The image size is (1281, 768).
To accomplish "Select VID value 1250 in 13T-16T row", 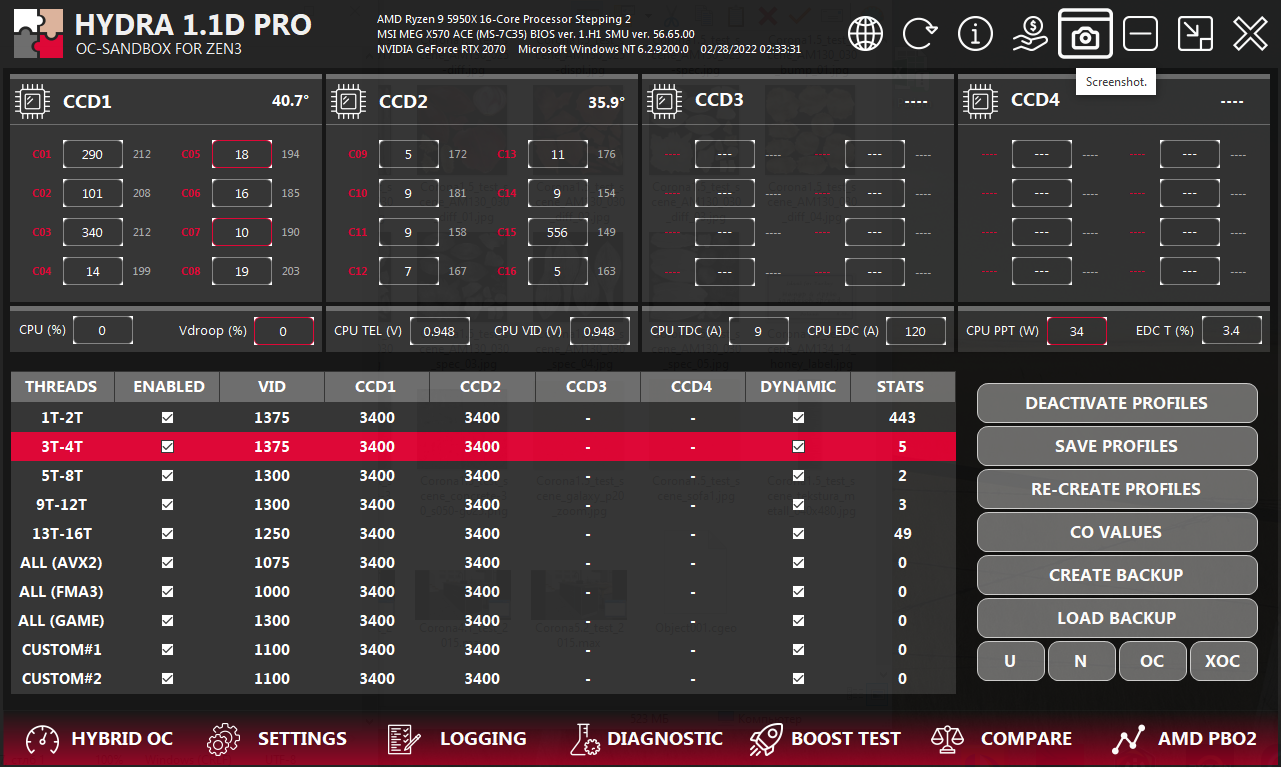I will tap(272, 534).
